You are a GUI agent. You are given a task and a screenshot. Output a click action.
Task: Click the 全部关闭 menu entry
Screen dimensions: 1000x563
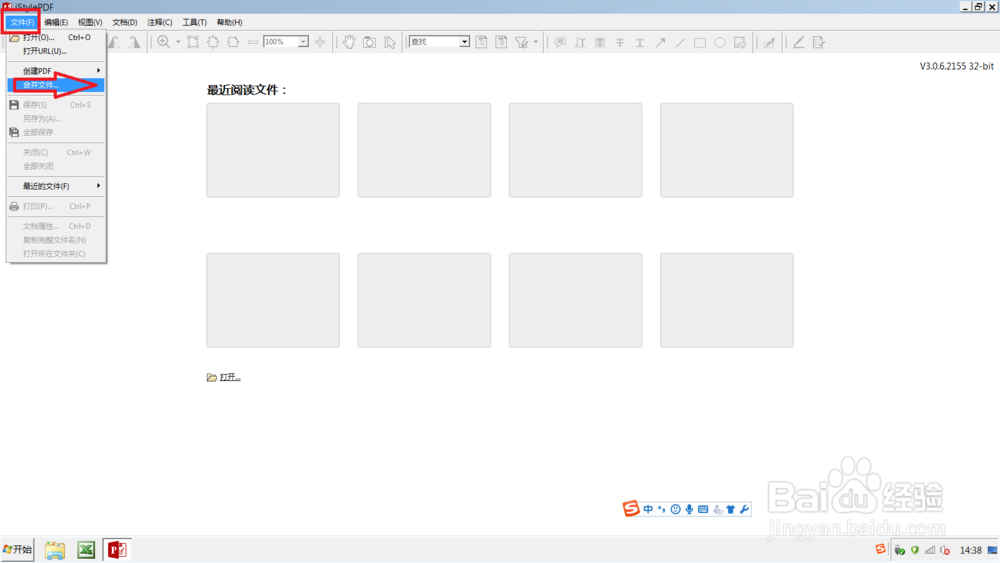pyautogui.click(x=55, y=166)
